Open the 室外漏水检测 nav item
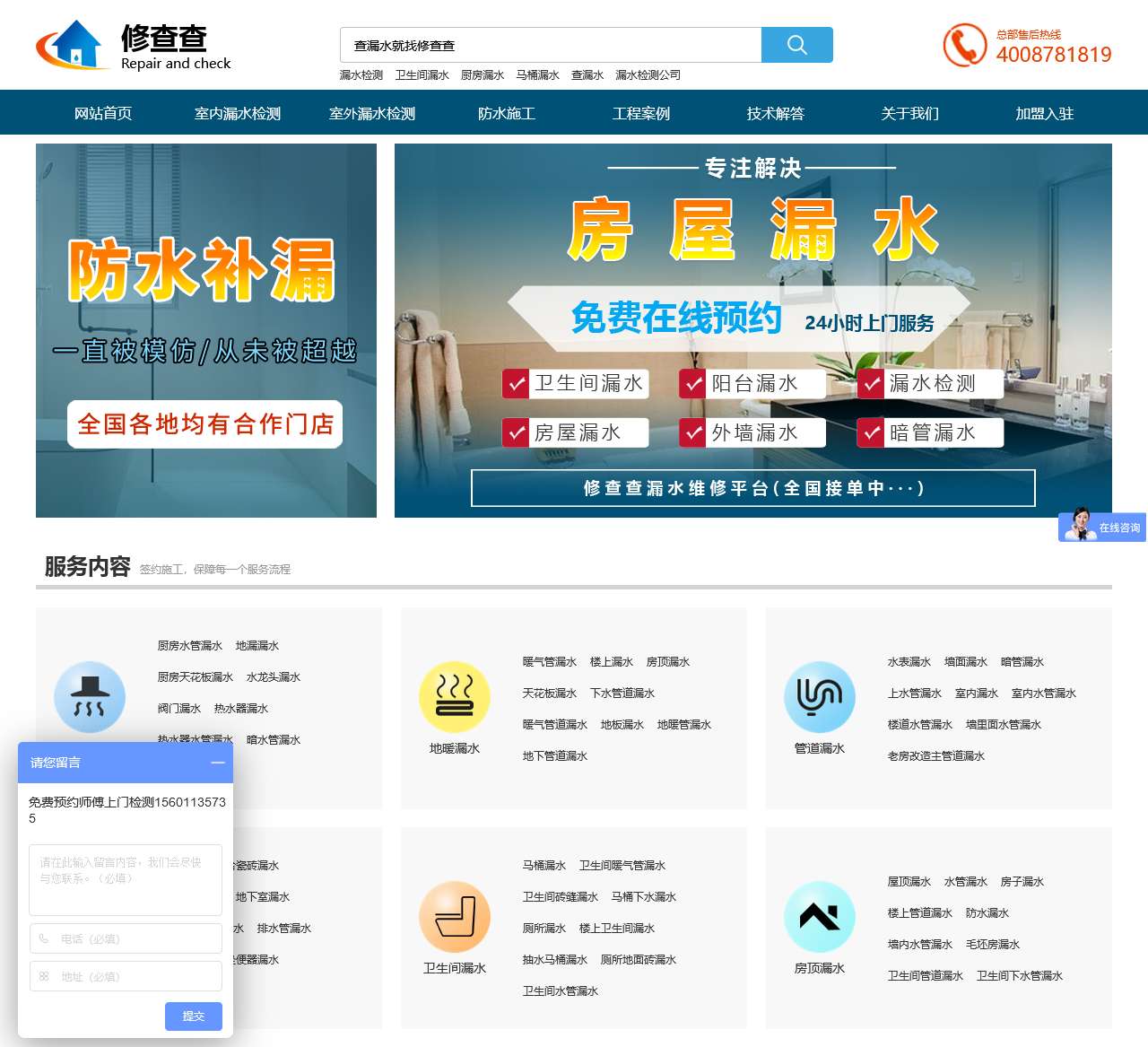1148x1047 pixels. 372,113
